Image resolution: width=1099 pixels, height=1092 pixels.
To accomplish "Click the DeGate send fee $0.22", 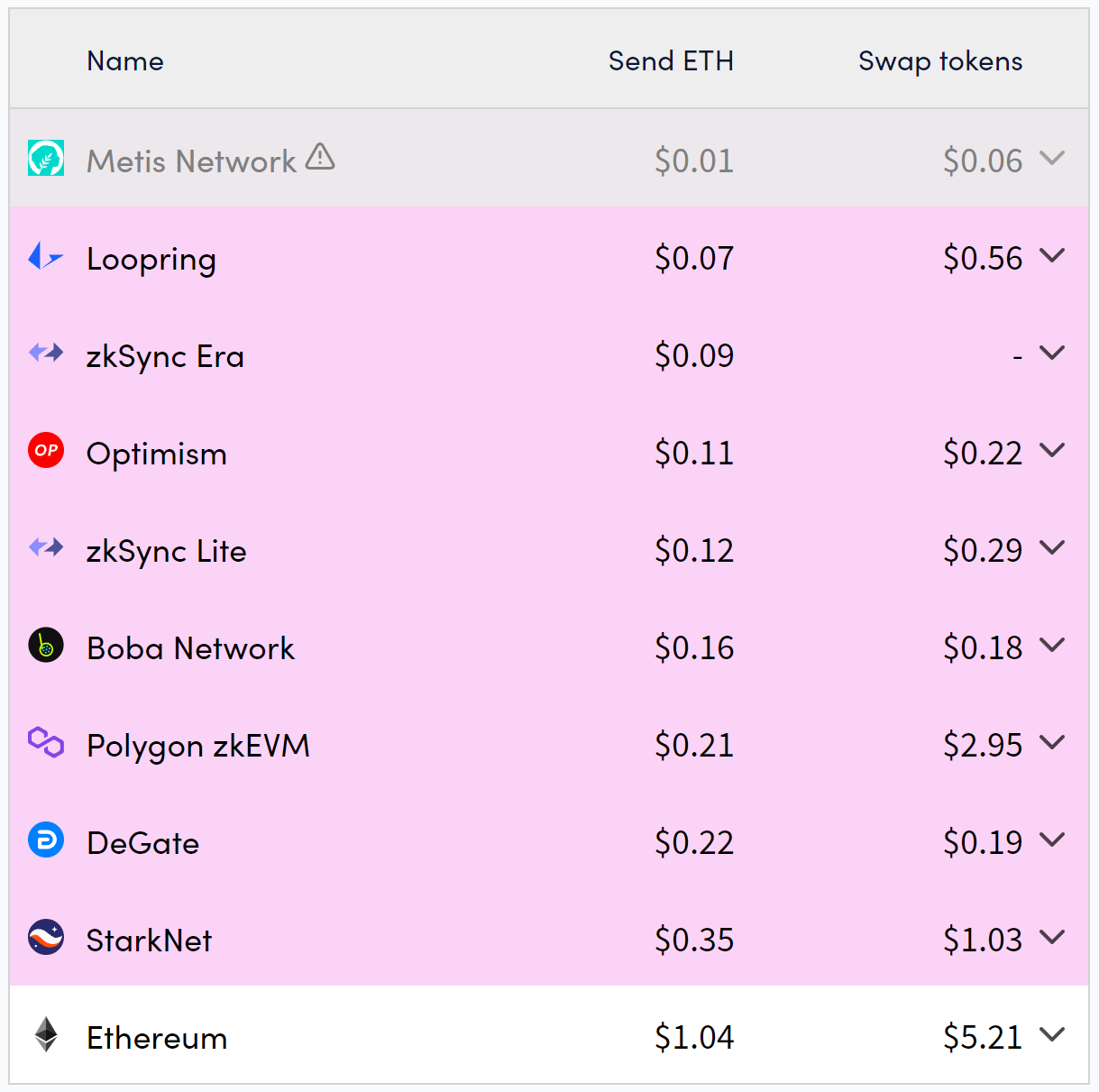I will (694, 843).
